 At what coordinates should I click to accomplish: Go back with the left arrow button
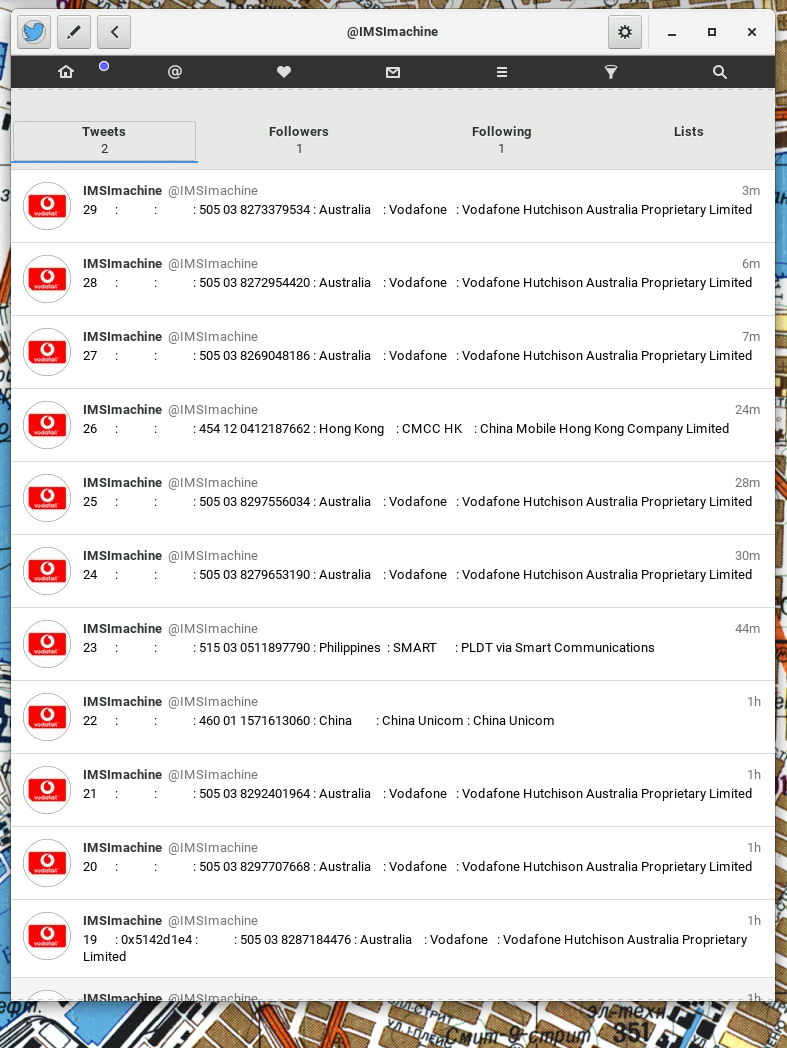pyautogui.click(x=114, y=32)
